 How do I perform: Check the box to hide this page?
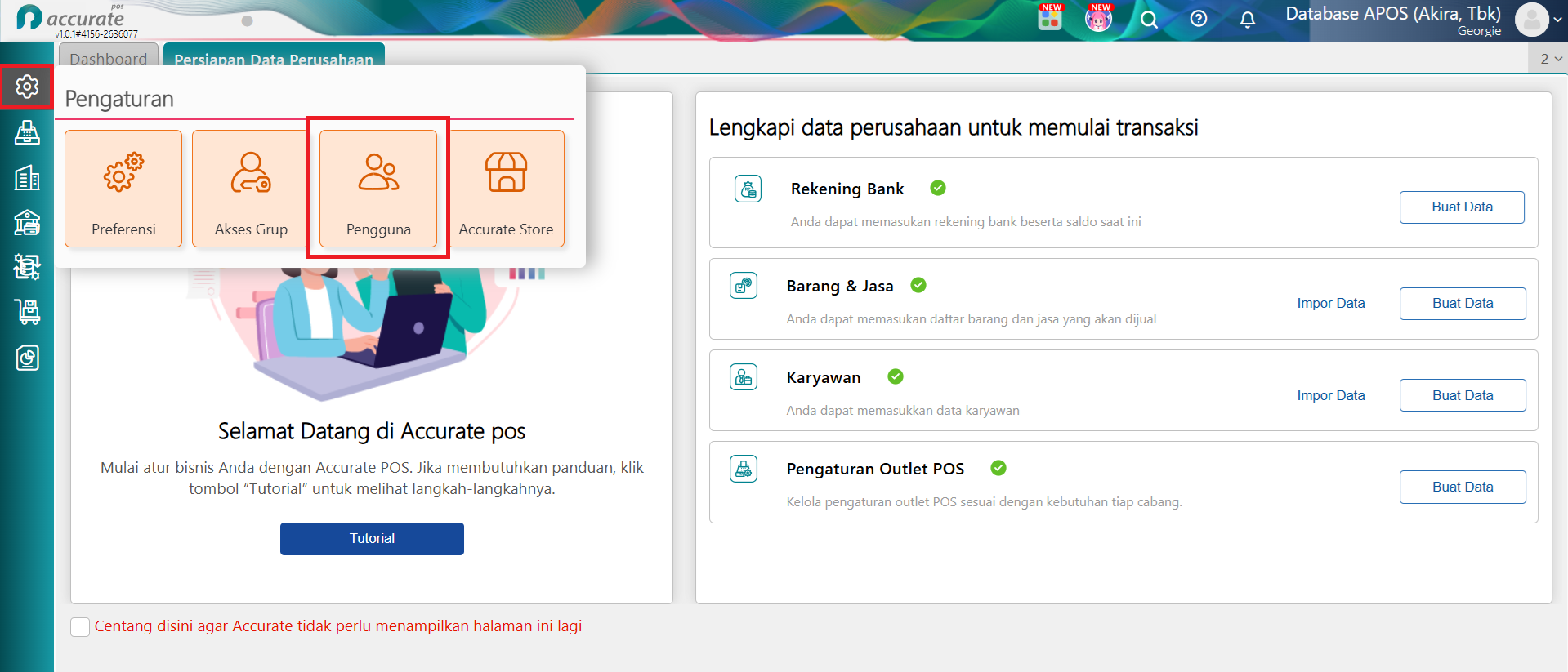point(80,627)
